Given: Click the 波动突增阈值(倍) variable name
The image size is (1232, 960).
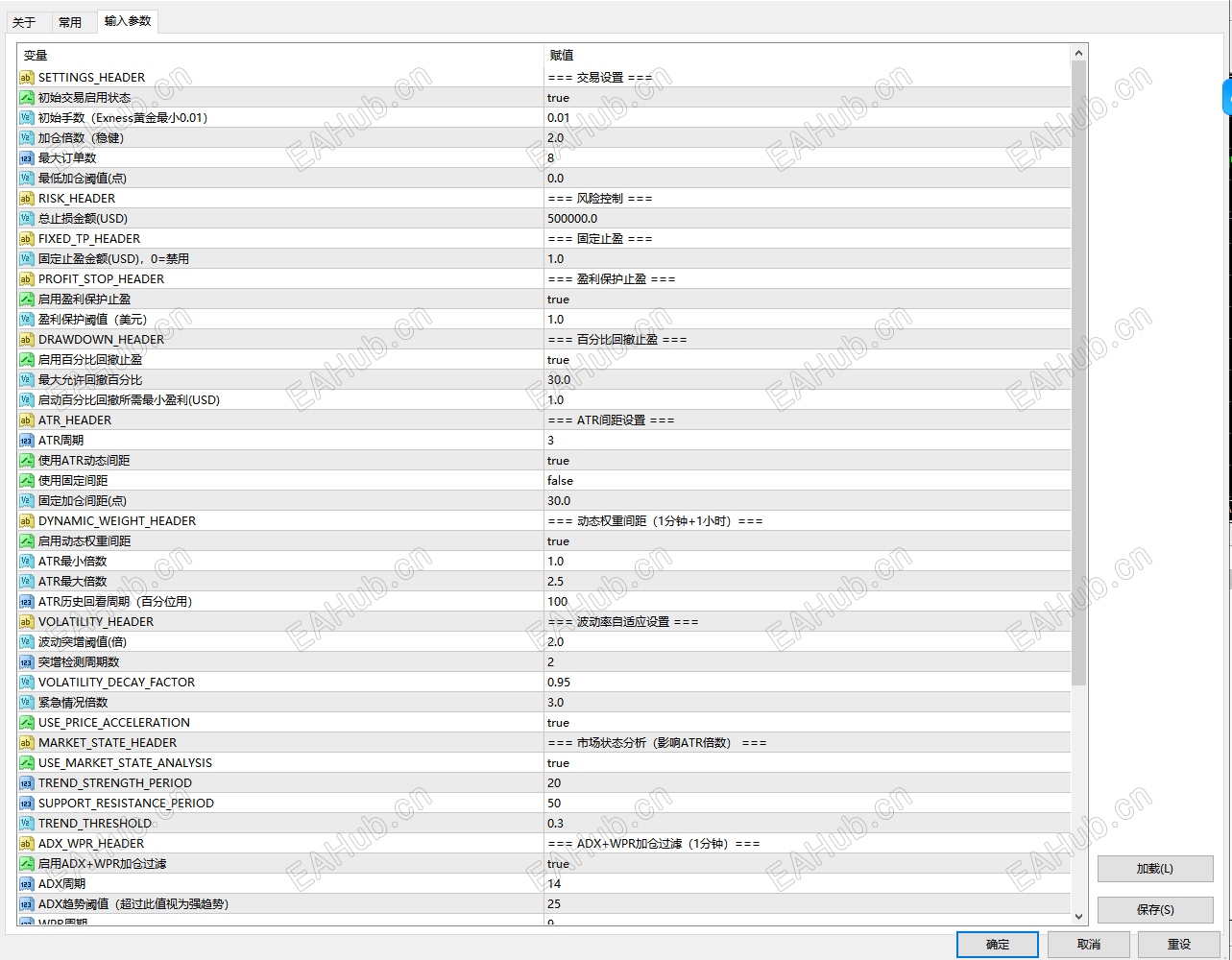Looking at the screenshot, I should pos(83,642).
